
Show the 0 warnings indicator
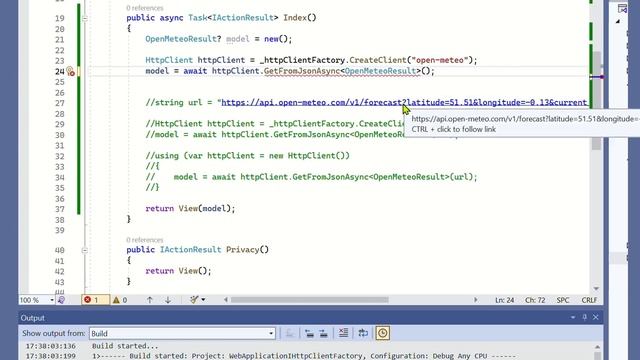pyautogui.click(x=120, y=300)
